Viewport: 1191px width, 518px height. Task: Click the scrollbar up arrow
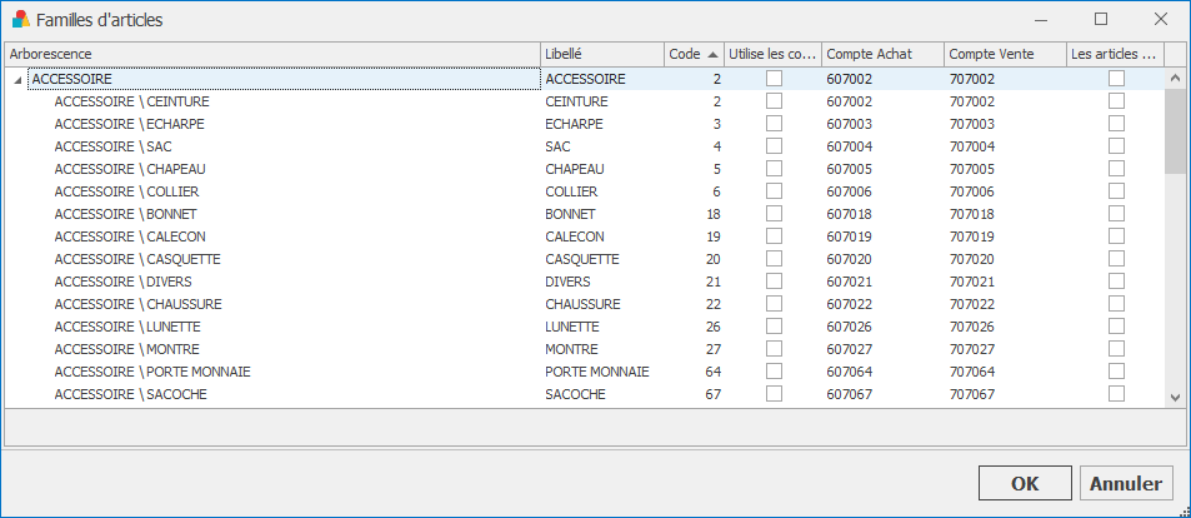coord(1174,77)
